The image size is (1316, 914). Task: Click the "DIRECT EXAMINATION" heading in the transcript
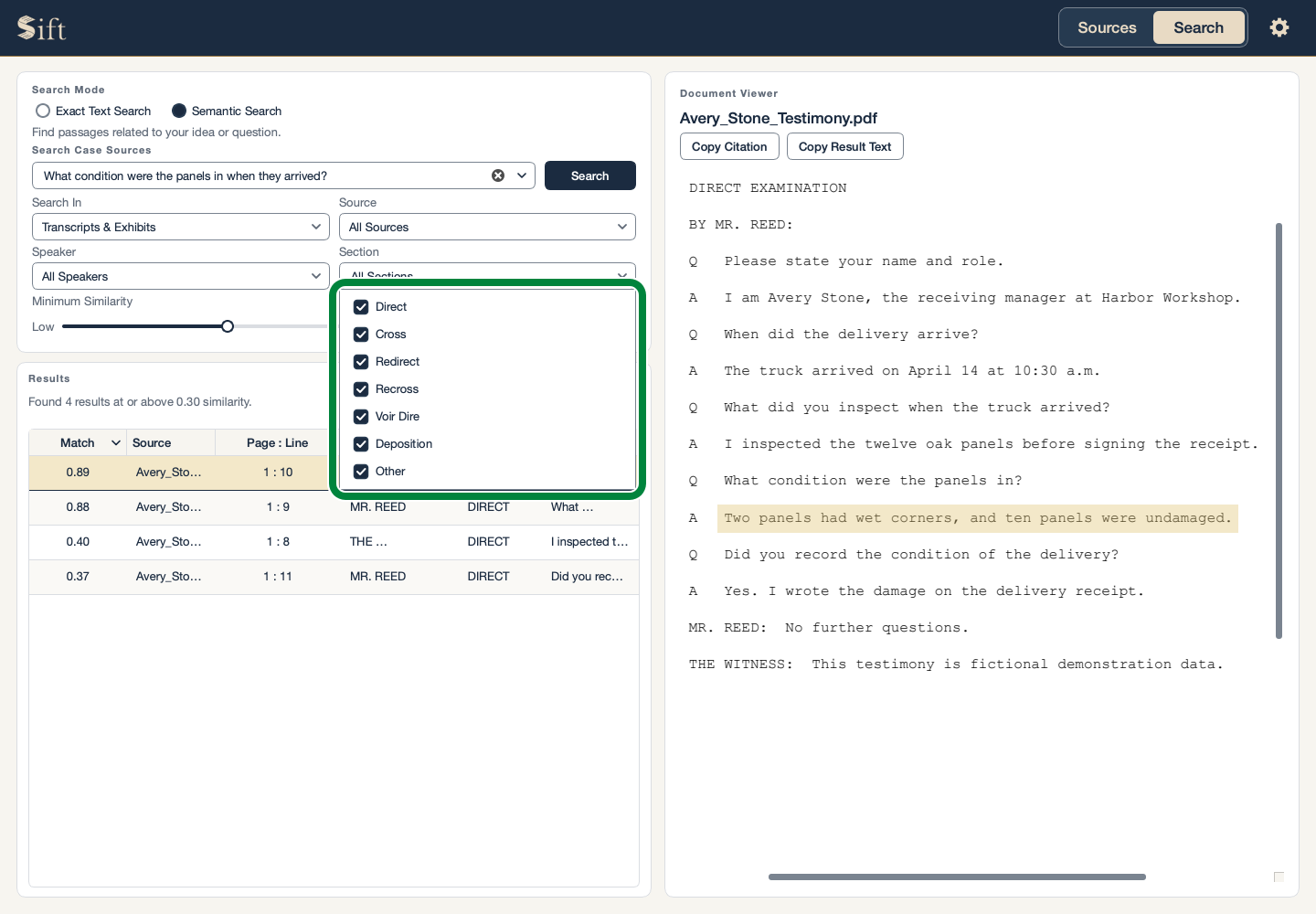pos(768,188)
